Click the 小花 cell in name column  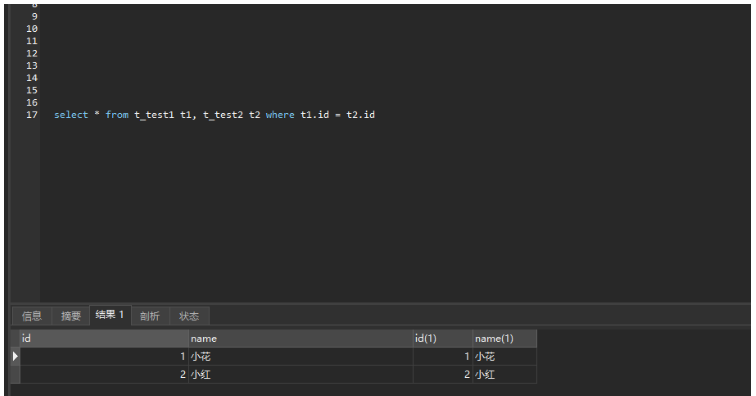coord(301,356)
